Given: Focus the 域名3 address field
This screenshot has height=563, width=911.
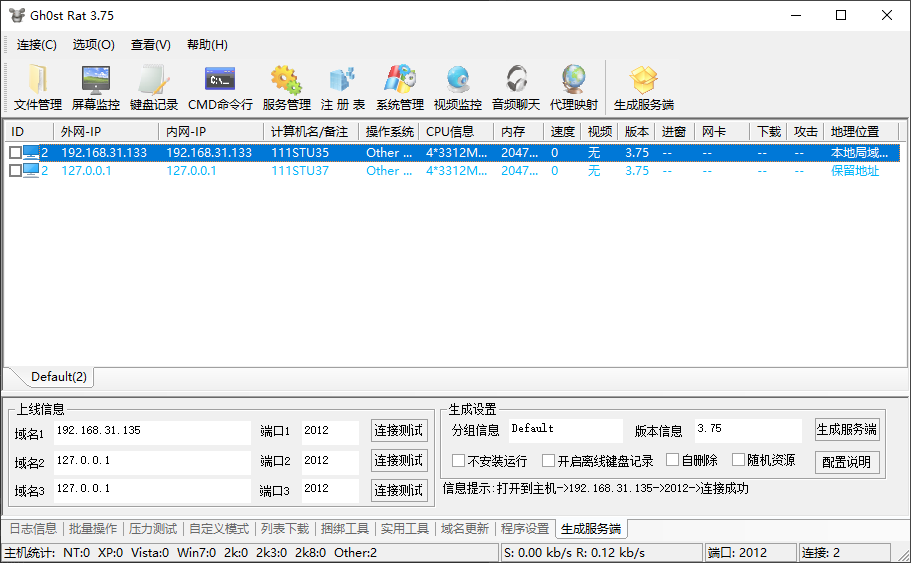Looking at the screenshot, I should click(x=152, y=491).
